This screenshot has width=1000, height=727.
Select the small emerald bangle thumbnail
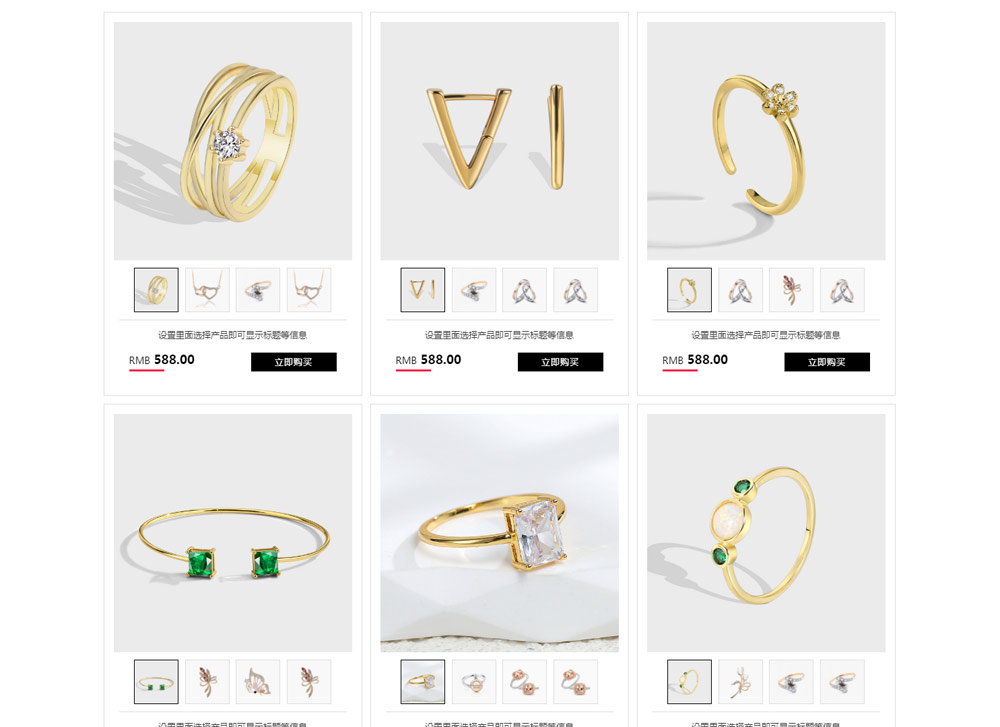point(156,682)
